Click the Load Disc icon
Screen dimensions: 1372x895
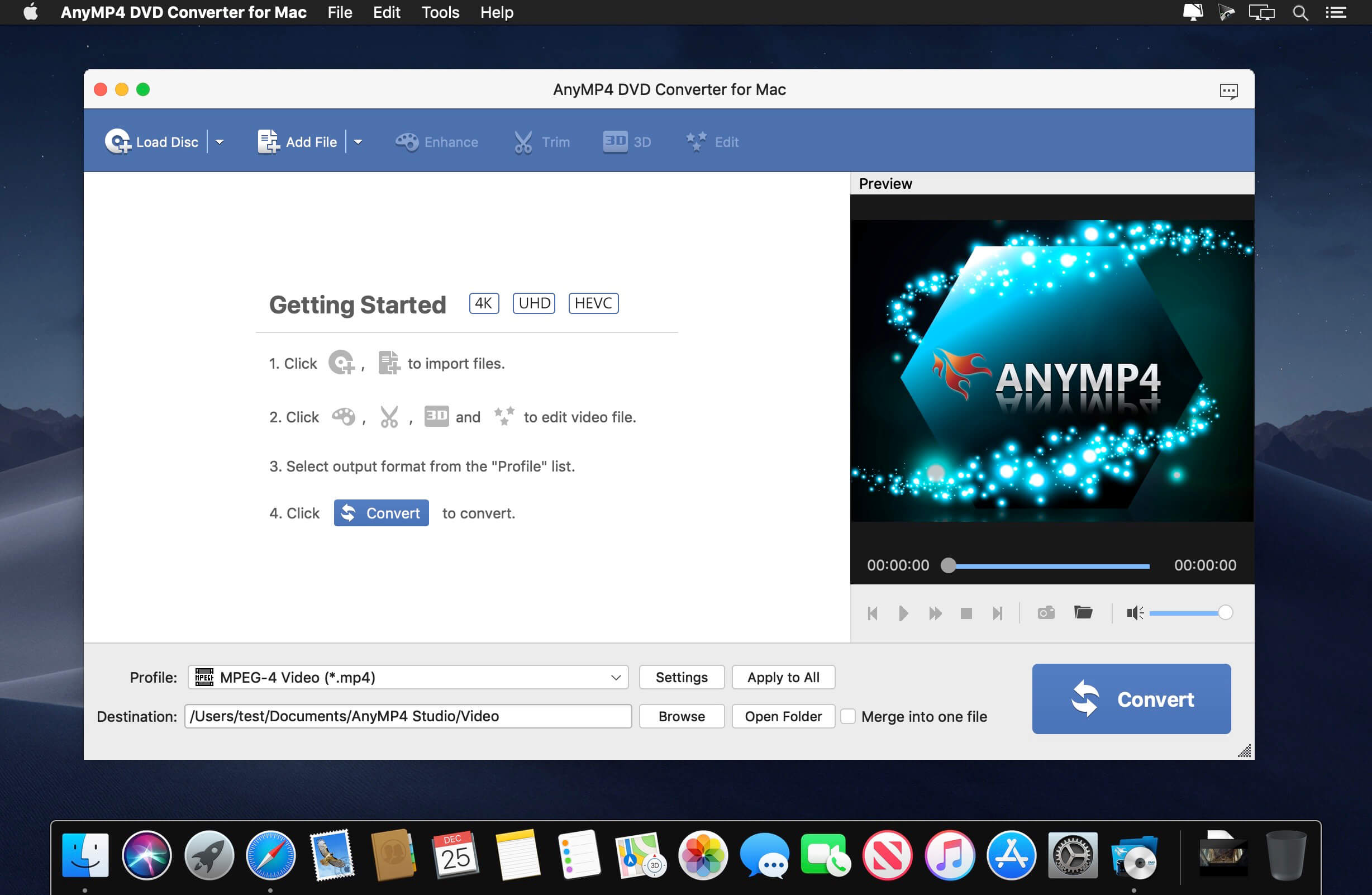tap(118, 141)
